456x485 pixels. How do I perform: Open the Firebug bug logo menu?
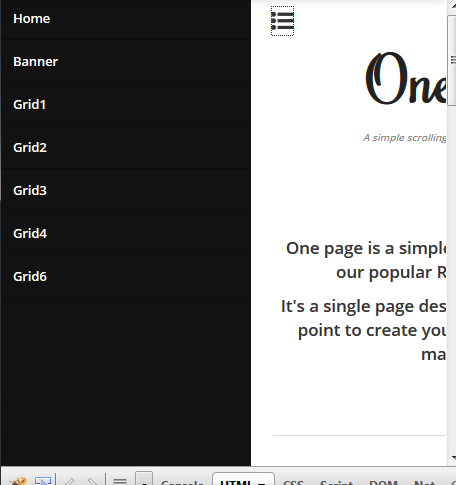click(18, 481)
